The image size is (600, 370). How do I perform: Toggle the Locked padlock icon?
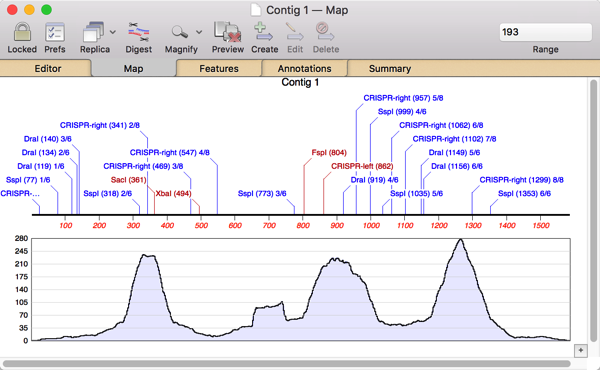click(22, 32)
